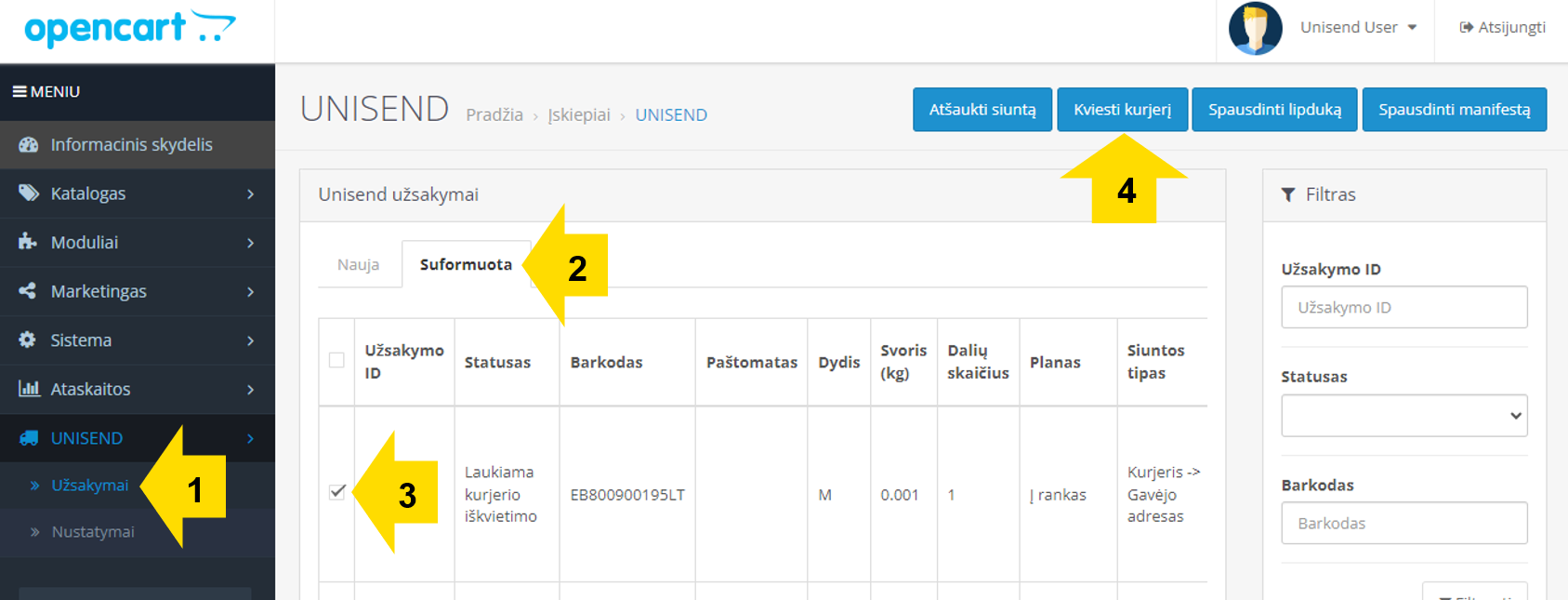Click the weight value 0.001
The image size is (1568, 600).
pyautogui.click(x=900, y=495)
